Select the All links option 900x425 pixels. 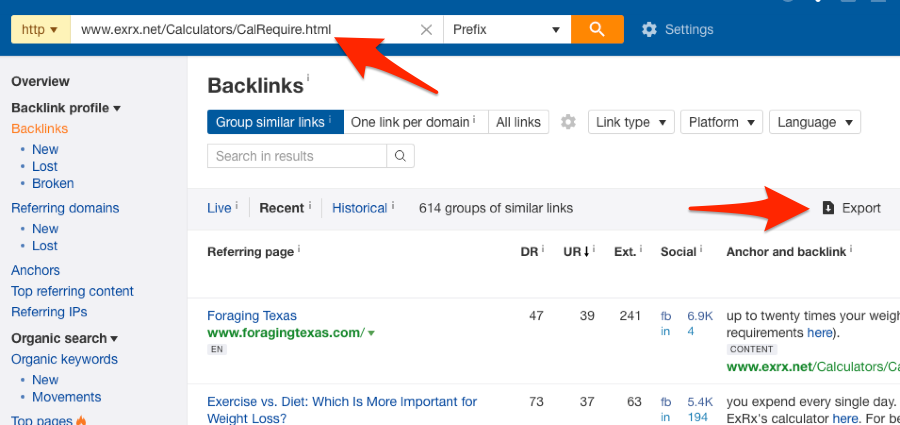click(x=518, y=122)
